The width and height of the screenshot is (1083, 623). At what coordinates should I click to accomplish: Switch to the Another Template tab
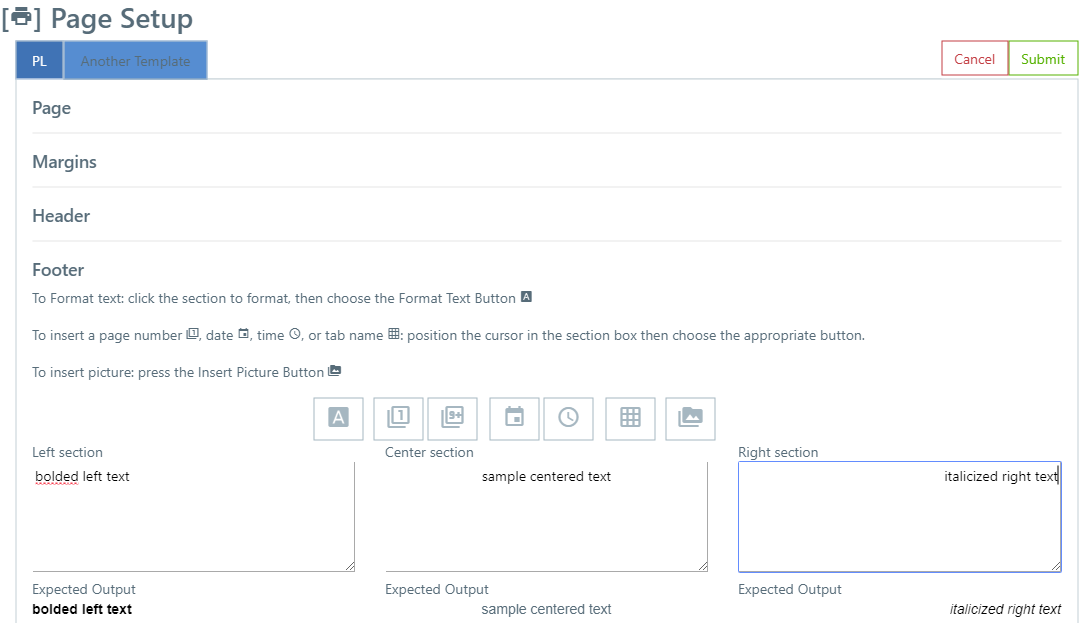[135, 60]
